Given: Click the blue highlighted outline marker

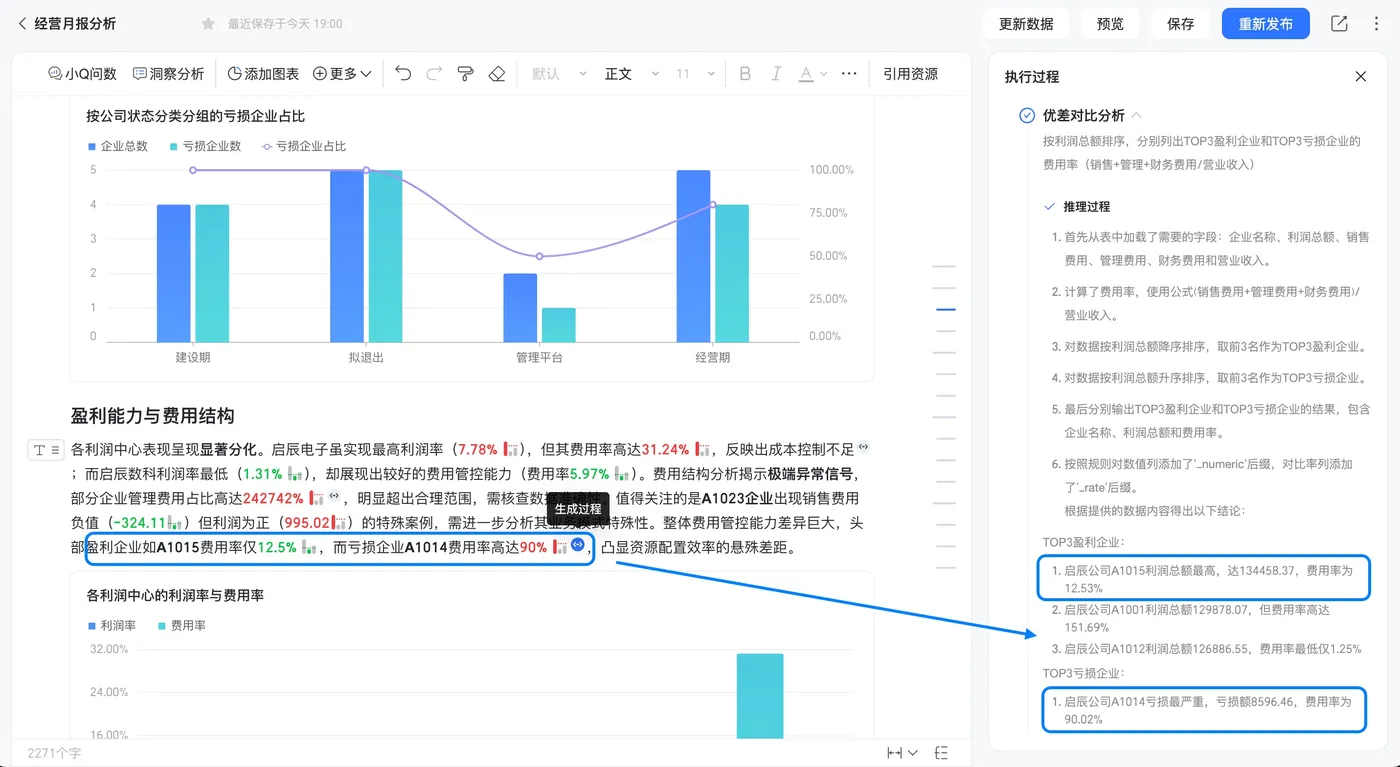Looking at the screenshot, I should tap(945, 310).
